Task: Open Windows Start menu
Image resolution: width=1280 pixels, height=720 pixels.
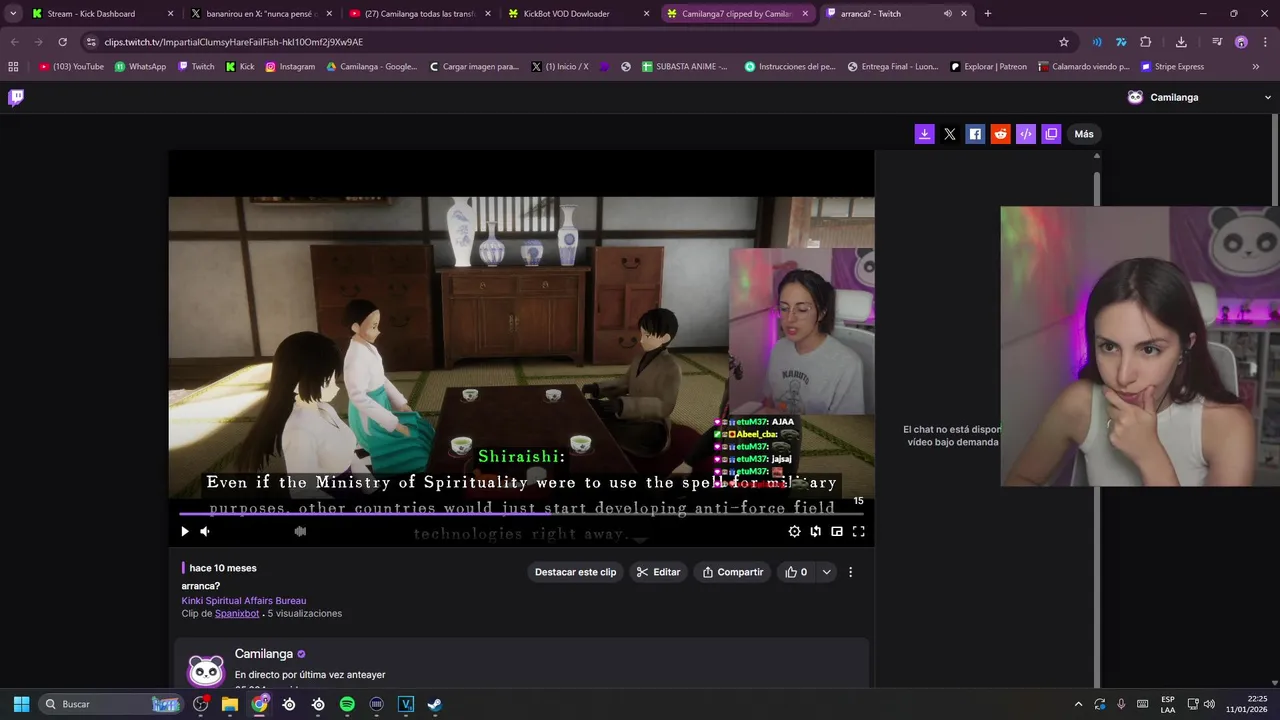Action: (21, 704)
